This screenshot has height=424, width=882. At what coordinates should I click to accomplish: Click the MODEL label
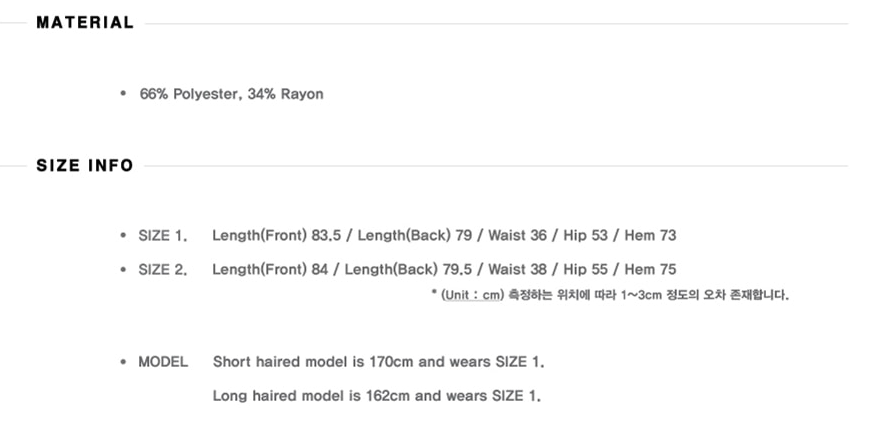(x=162, y=362)
